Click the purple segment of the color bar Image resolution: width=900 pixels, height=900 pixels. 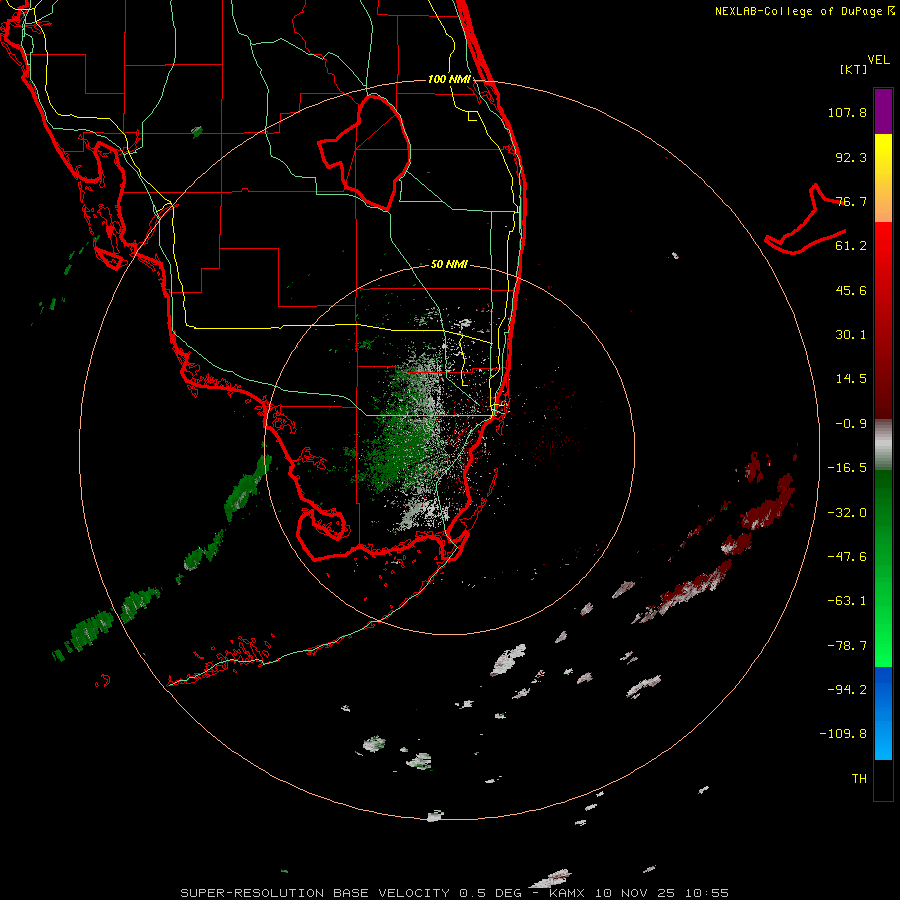883,111
